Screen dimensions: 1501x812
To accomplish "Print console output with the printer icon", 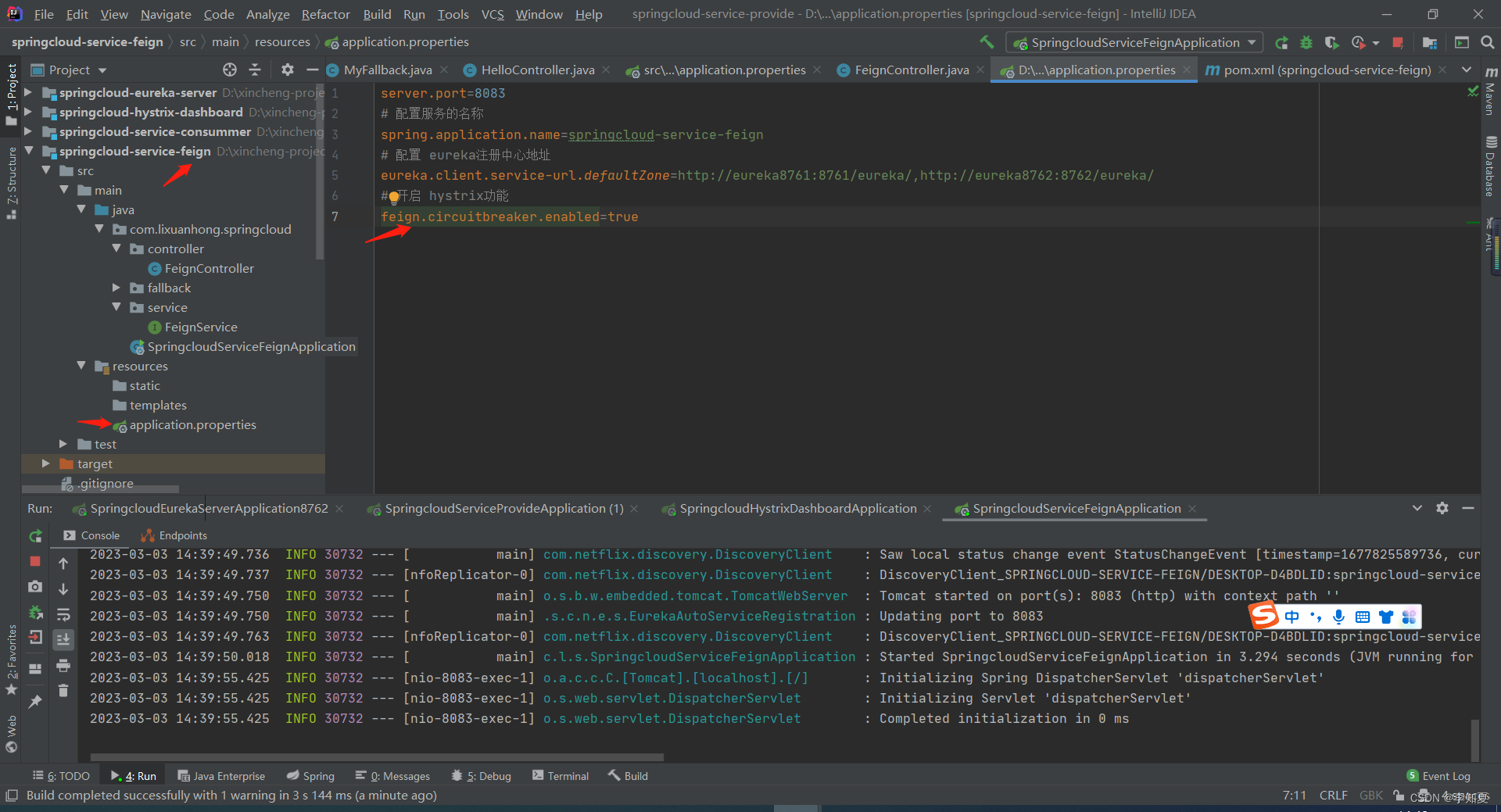I will tap(63, 665).
